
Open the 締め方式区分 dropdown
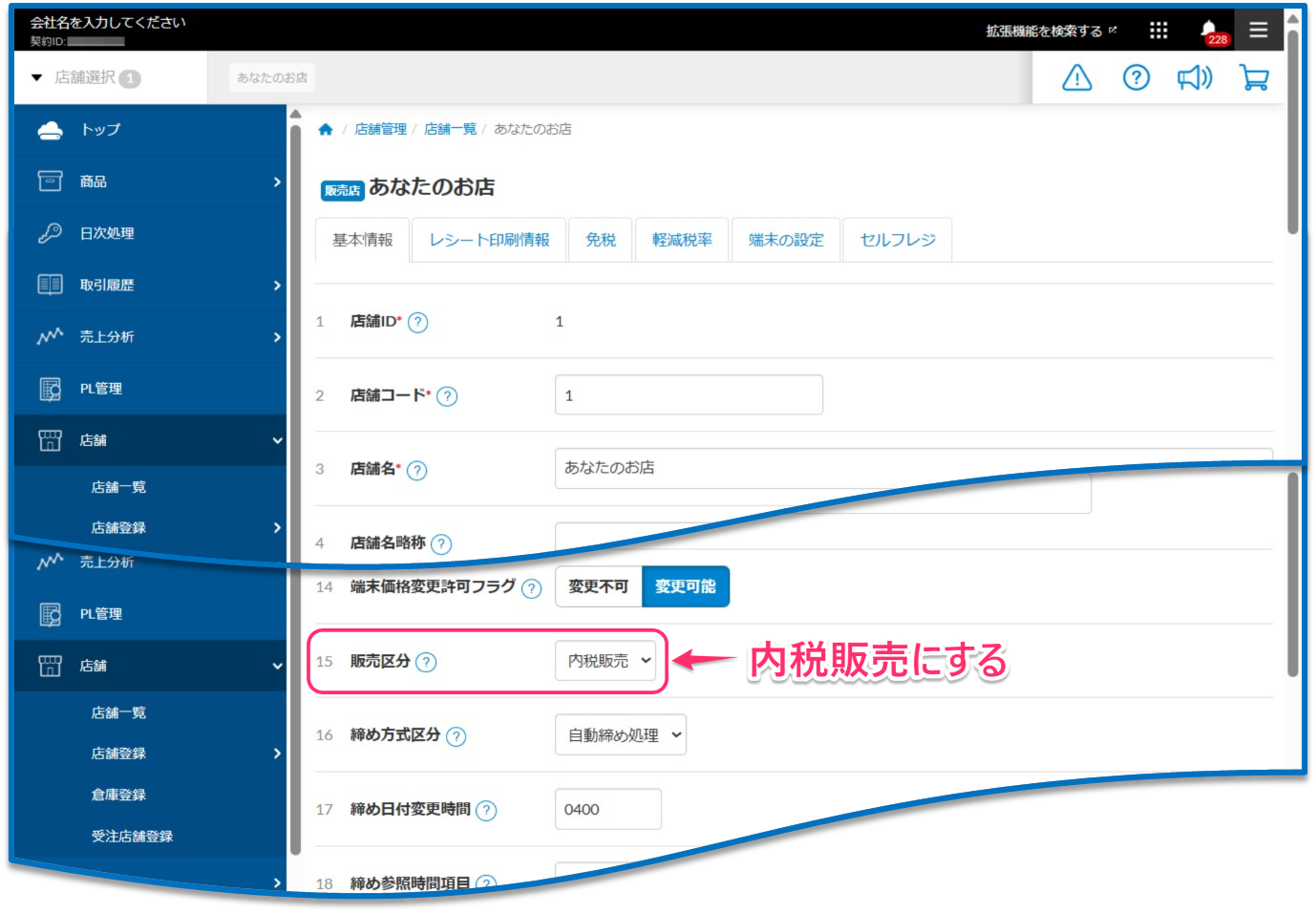coord(620,735)
